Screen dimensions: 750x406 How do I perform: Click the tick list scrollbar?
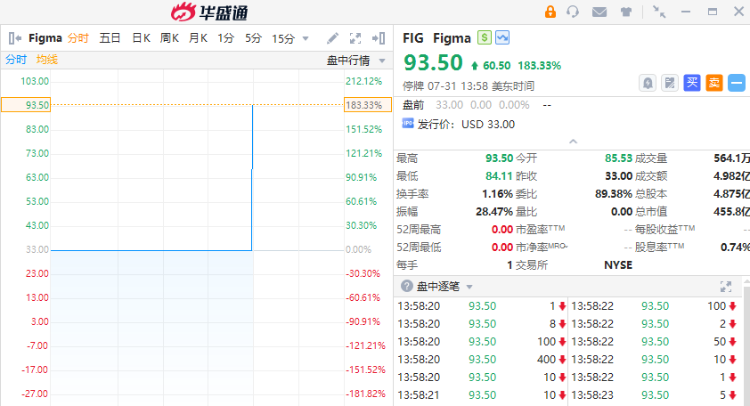point(746,342)
